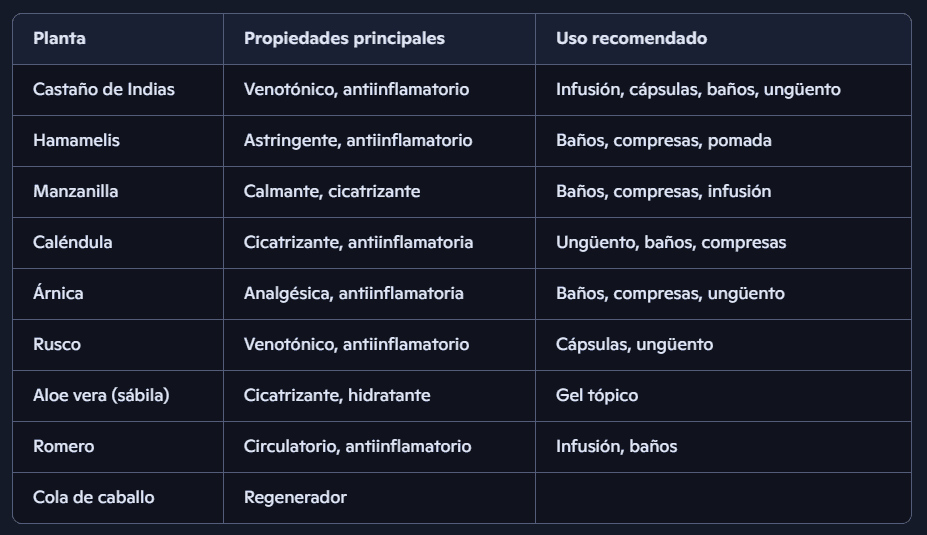Select the Romero plant cell
Image resolution: width=927 pixels, height=535 pixels.
[x=63, y=446]
